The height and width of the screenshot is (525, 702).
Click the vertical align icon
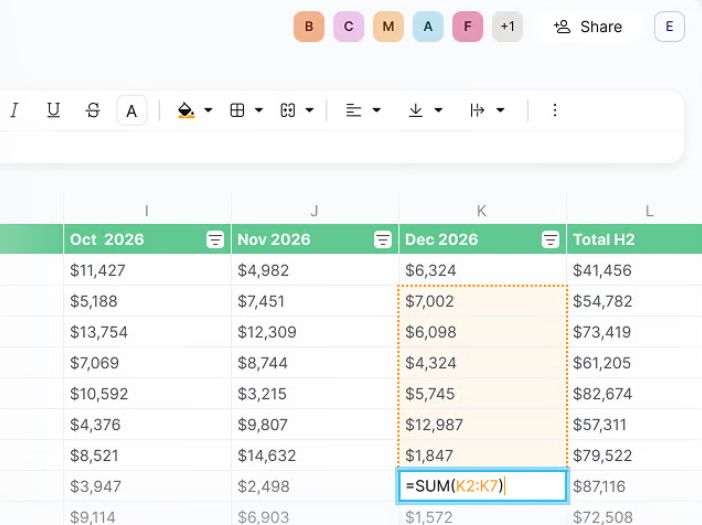416,110
